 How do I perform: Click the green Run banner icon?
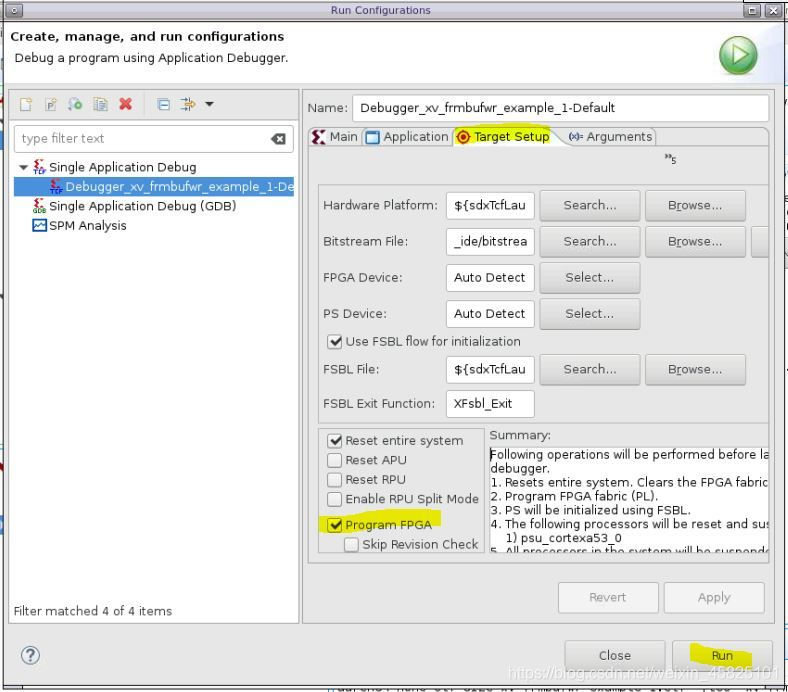coord(738,55)
